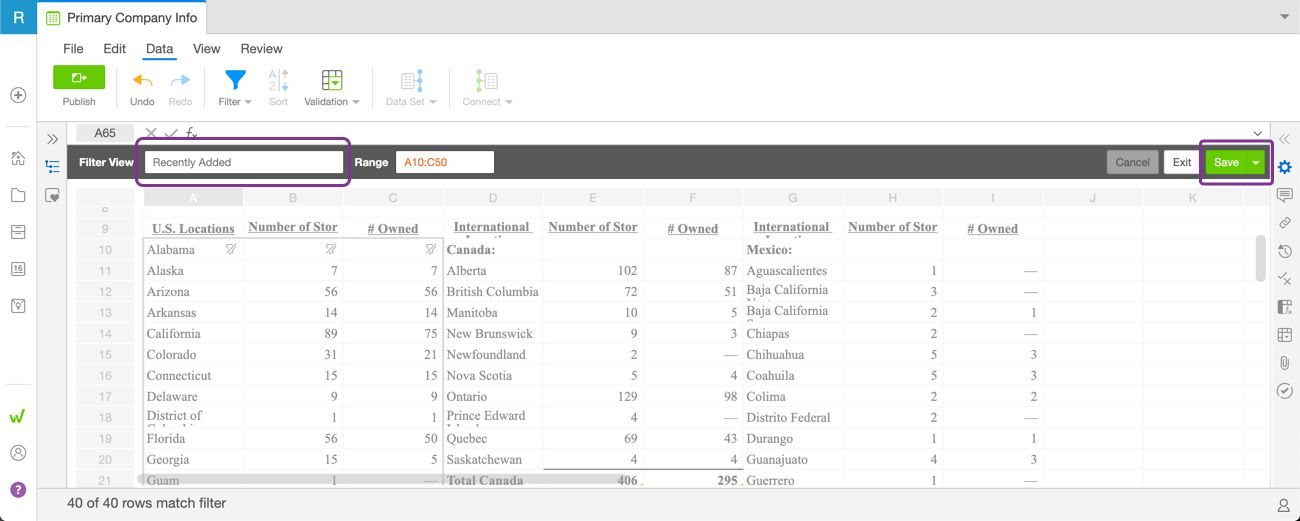Expand the formula bar chevron
This screenshot has width=1300, height=521.
click(x=1257, y=133)
